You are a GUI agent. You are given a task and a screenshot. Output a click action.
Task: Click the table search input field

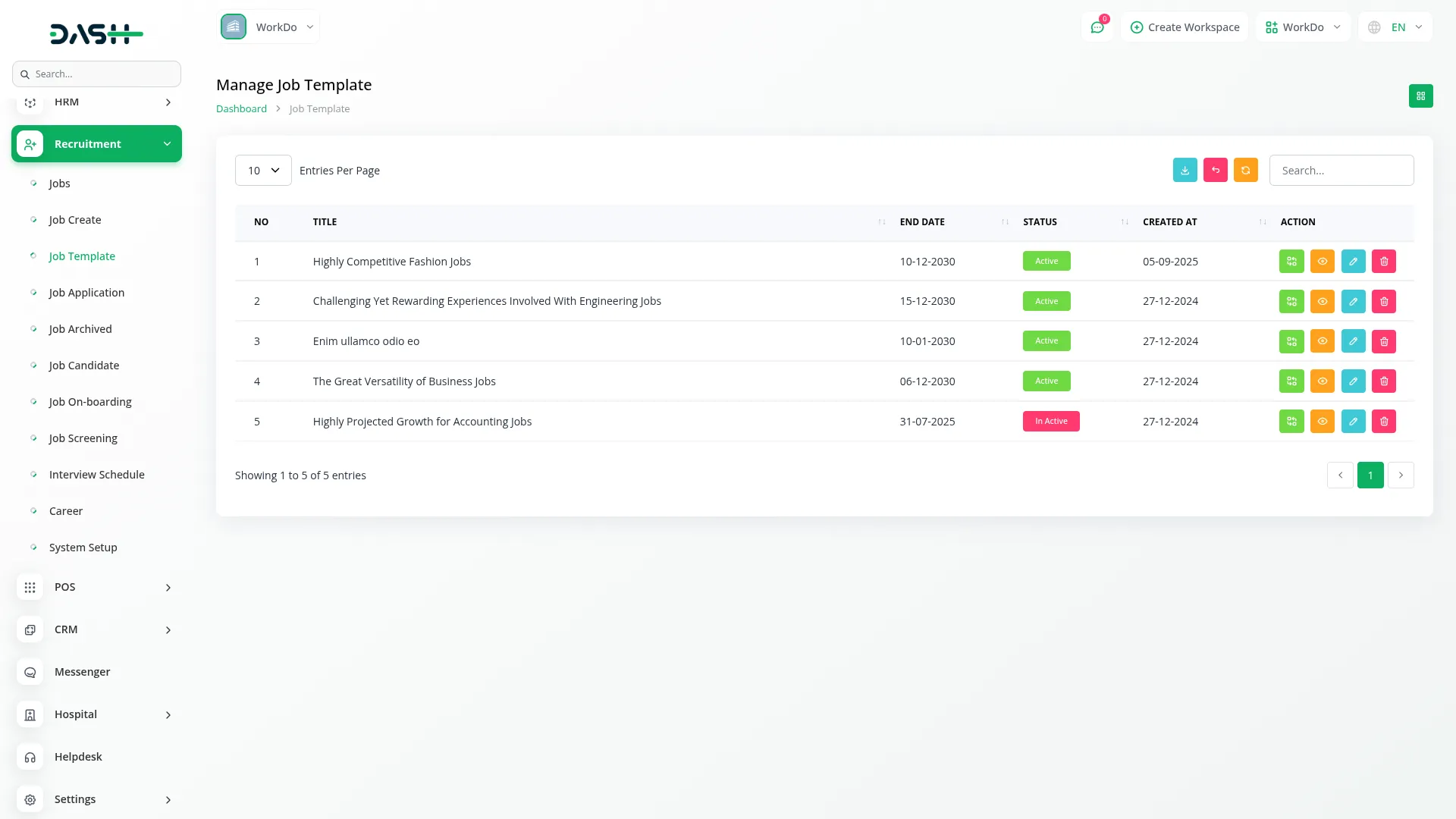(1341, 171)
